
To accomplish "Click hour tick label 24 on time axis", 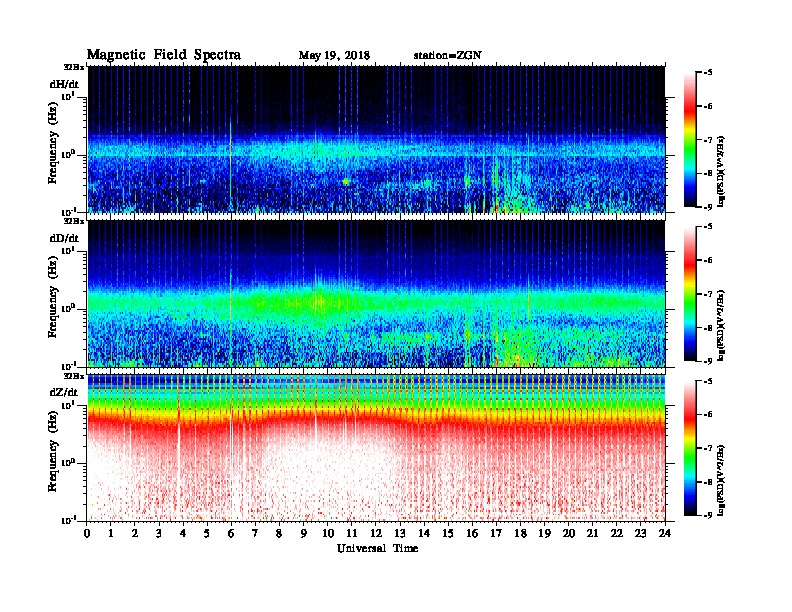I will pyautogui.click(x=665, y=534).
